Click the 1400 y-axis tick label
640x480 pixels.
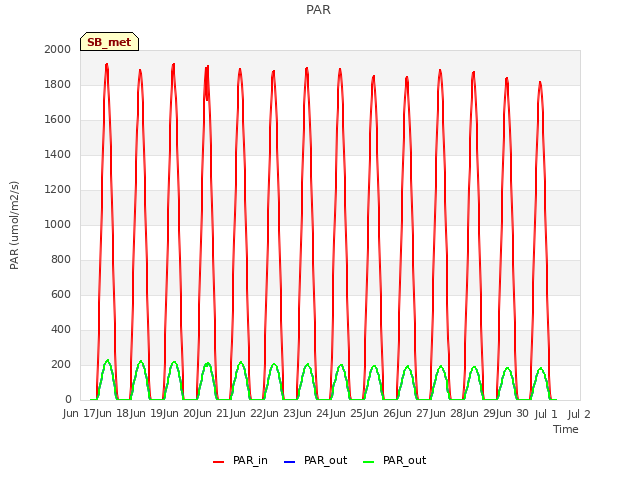(x=58, y=154)
